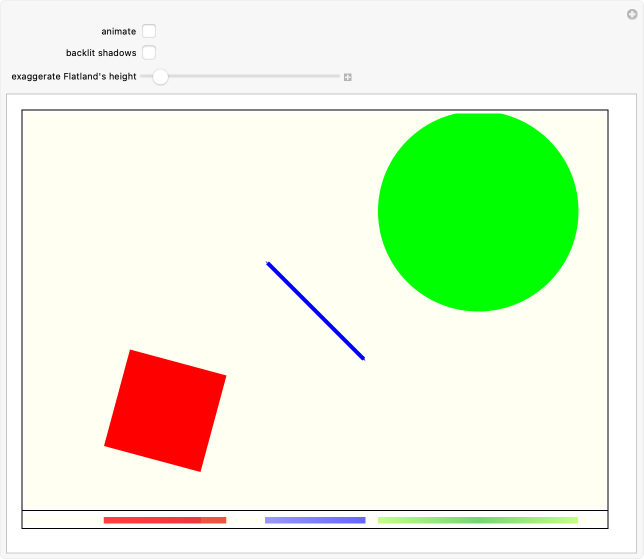Toggle the backlit shadows checkbox
Screen dimensions: 644x560
(149, 52)
